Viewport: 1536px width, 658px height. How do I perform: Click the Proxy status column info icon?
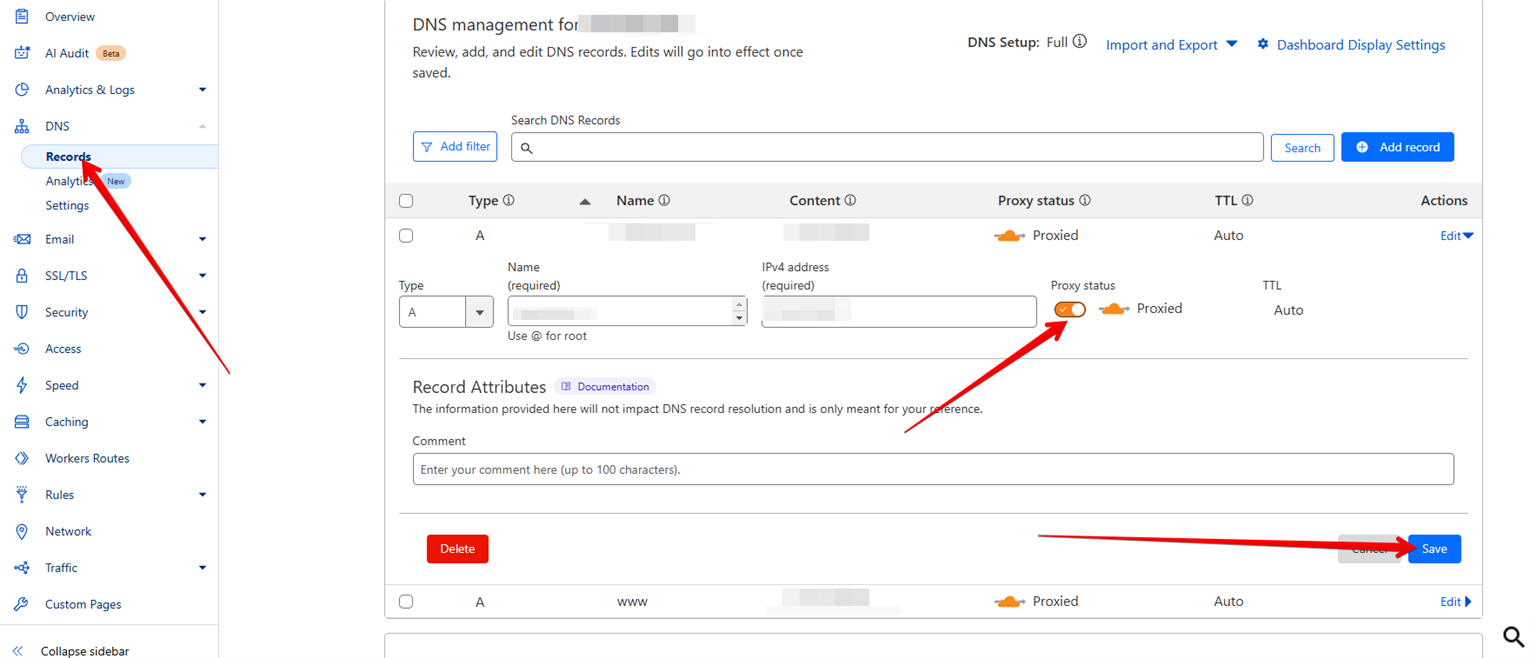pyautogui.click(x=1084, y=201)
